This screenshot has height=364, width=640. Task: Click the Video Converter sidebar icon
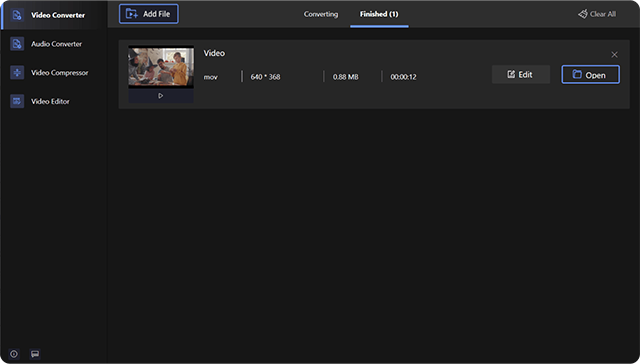pyautogui.click(x=17, y=15)
